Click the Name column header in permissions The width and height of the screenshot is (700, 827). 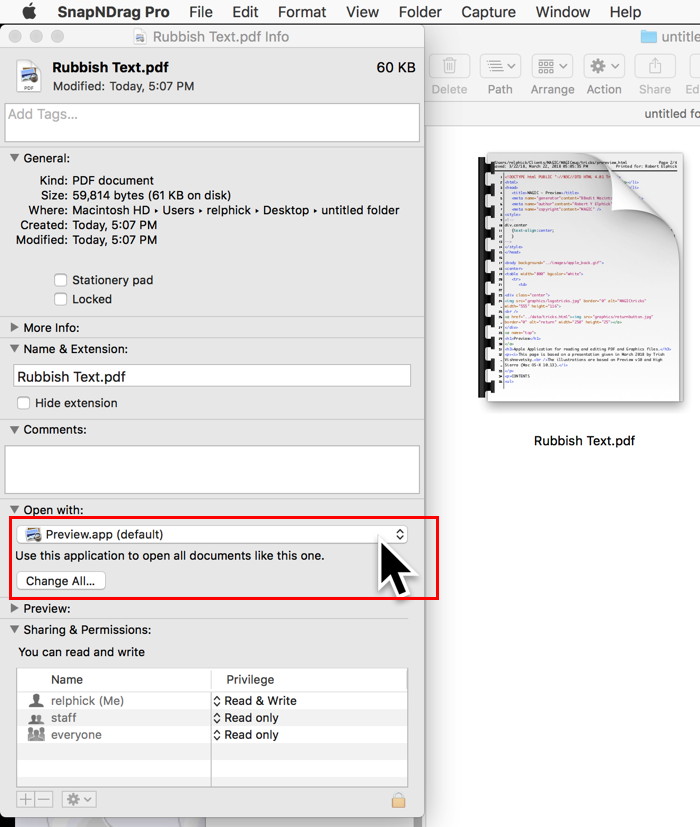pyautogui.click(x=67, y=679)
